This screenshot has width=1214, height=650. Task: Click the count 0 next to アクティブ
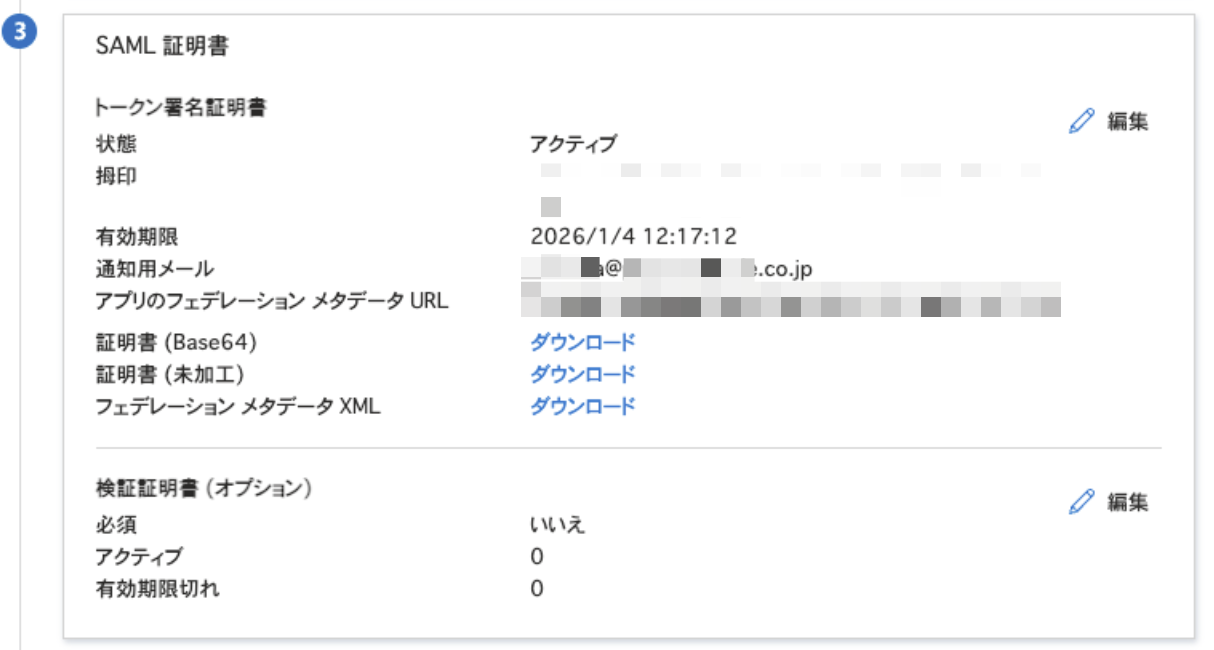[537, 557]
